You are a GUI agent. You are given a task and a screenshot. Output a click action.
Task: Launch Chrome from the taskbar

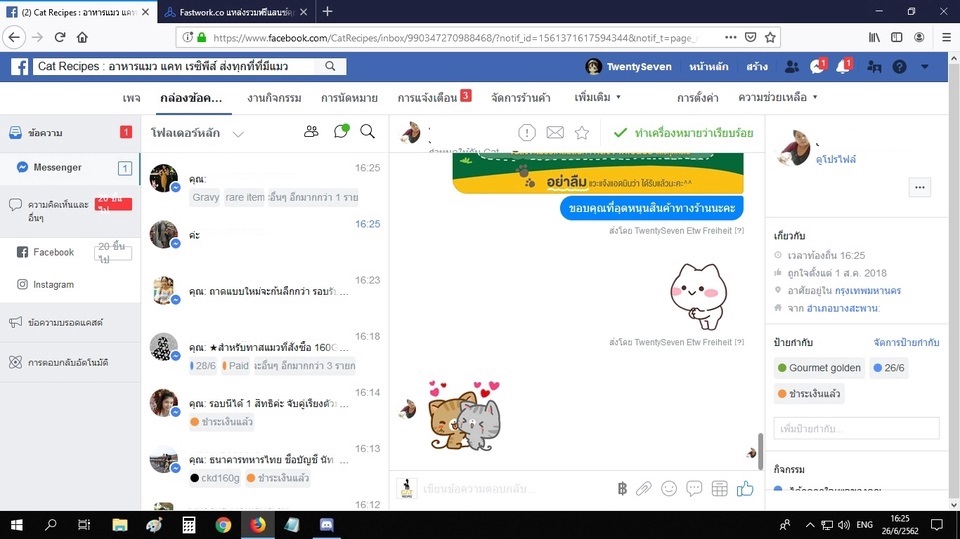223,525
